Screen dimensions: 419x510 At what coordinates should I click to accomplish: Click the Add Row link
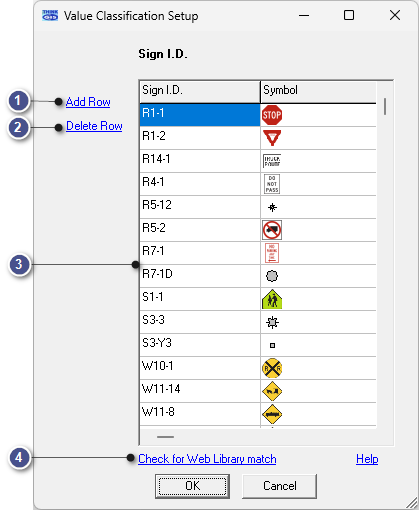88,102
